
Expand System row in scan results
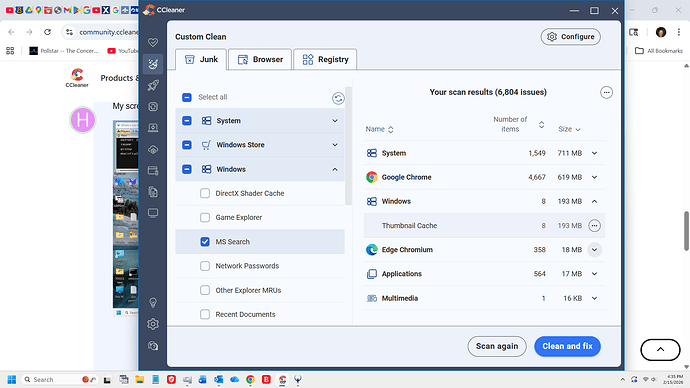[594, 153]
